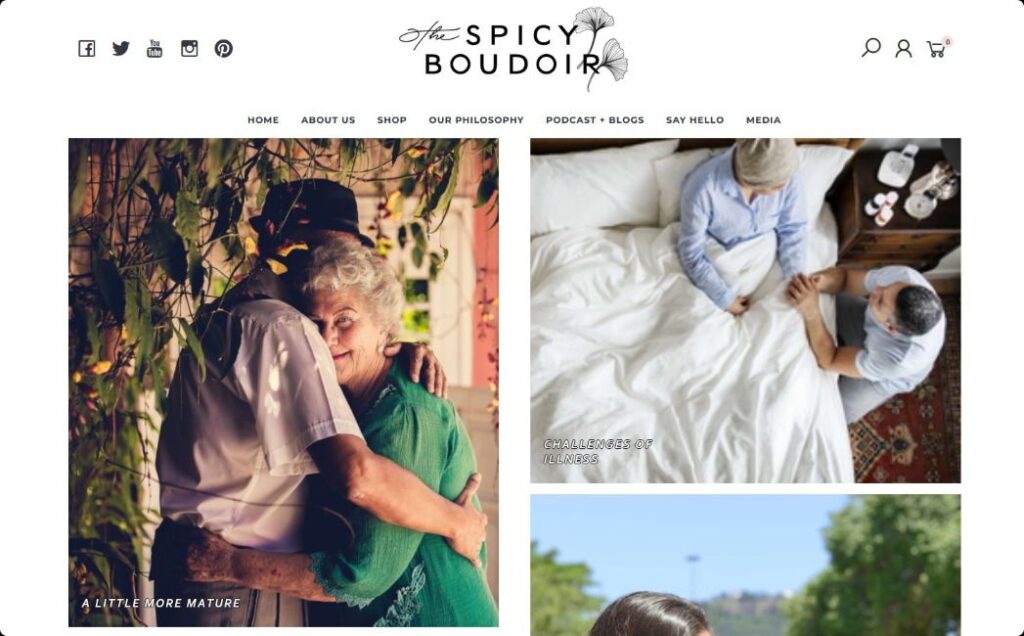Go to the Home menu item
1024x636 pixels.
[x=263, y=120]
